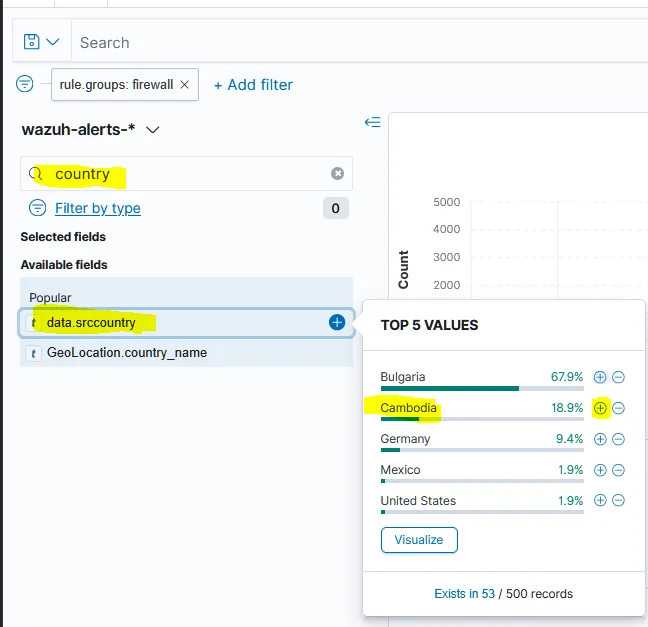This screenshot has height=627, width=648.
Task: Click the Mexico label
Action: pos(400,470)
